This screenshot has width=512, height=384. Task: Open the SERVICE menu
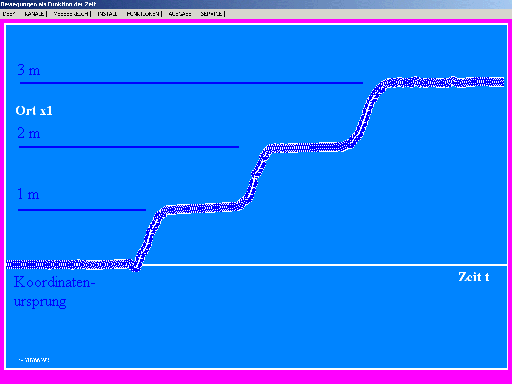pyautogui.click(x=212, y=14)
